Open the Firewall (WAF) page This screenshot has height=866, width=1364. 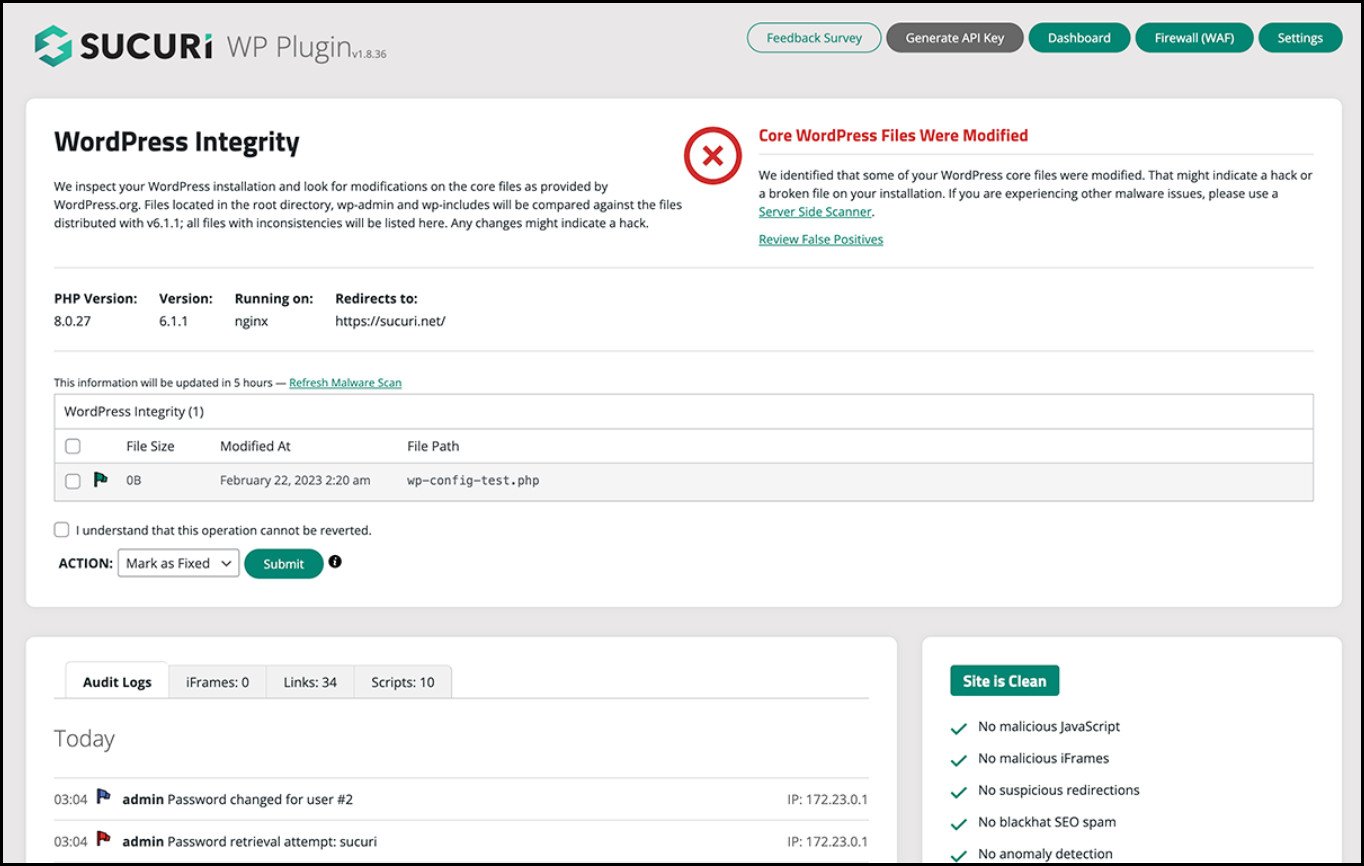click(x=1193, y=38)
